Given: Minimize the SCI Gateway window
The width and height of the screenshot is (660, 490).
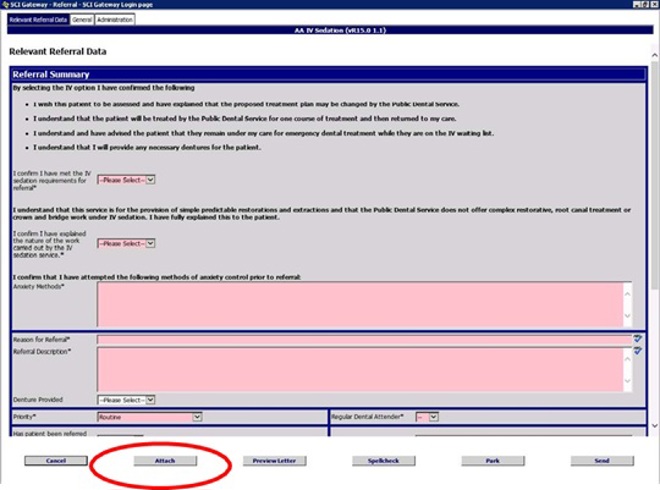Looking at the screenshot, I should [636, 4].
